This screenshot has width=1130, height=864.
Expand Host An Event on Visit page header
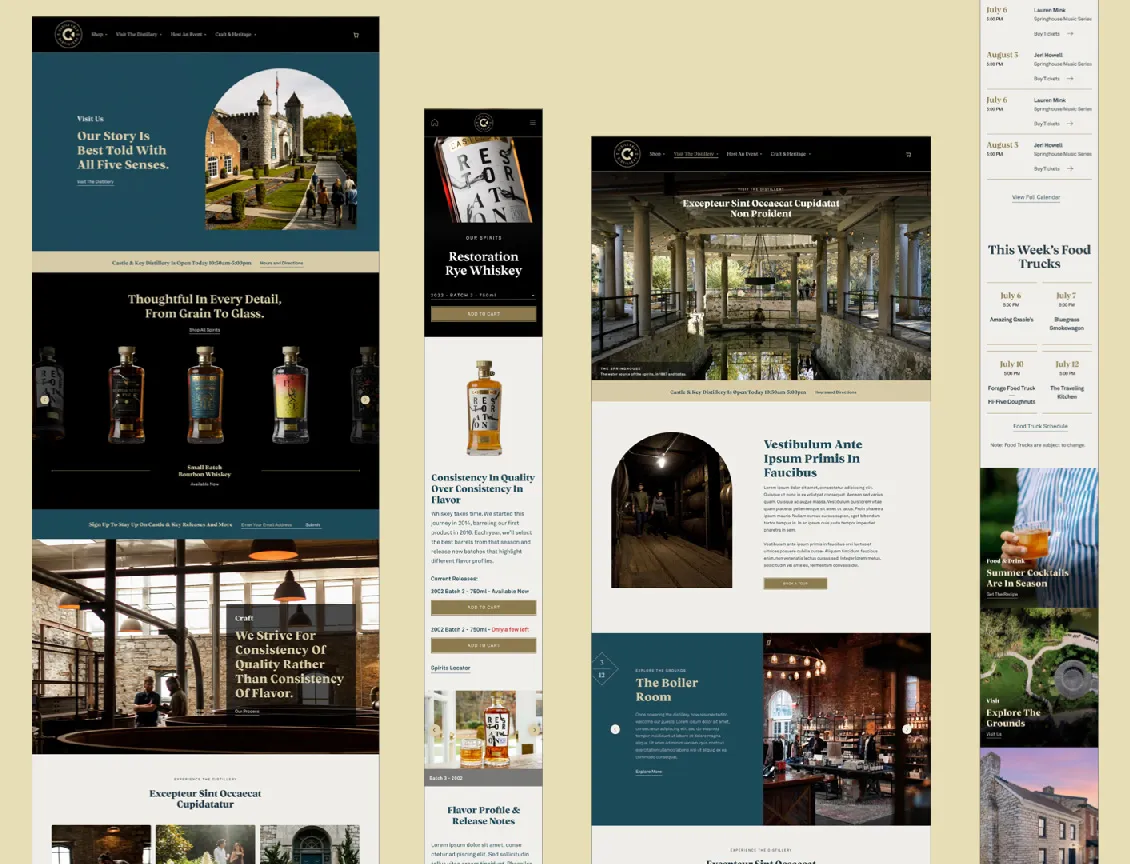[x=744, y=154]
